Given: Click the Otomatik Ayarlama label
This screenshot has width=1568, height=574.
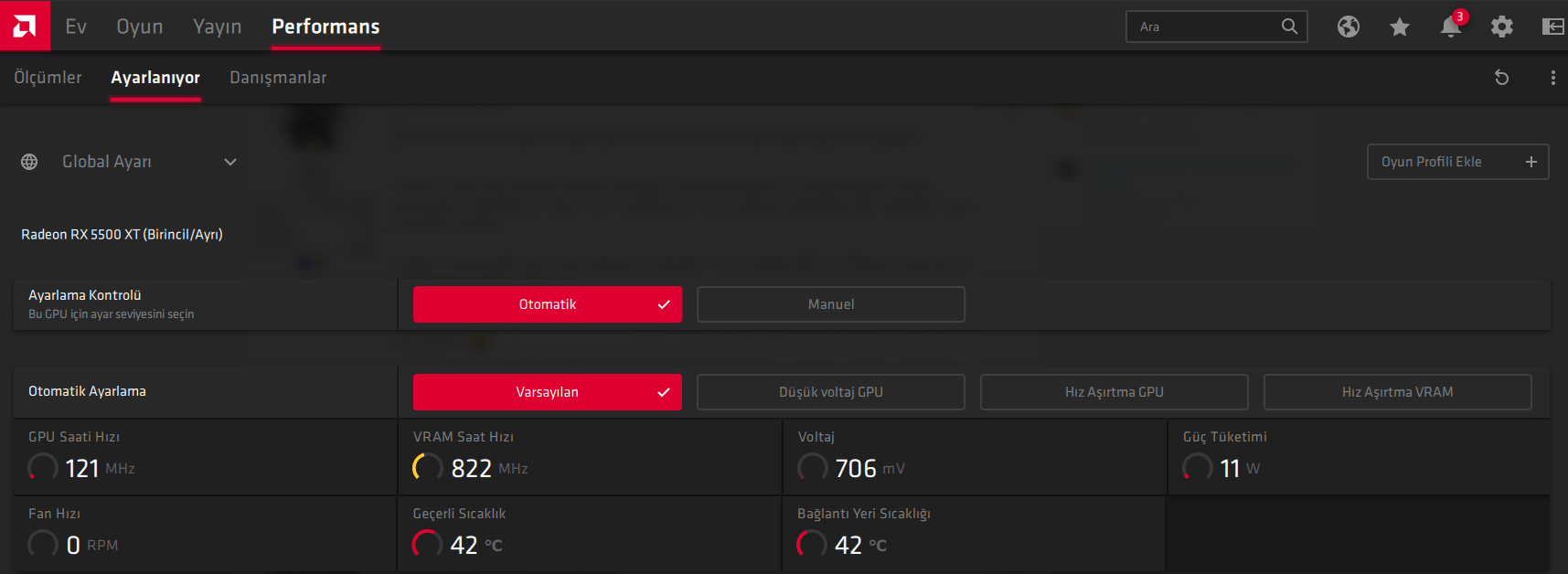Looking at the screenshot, I should coord(87,391).
